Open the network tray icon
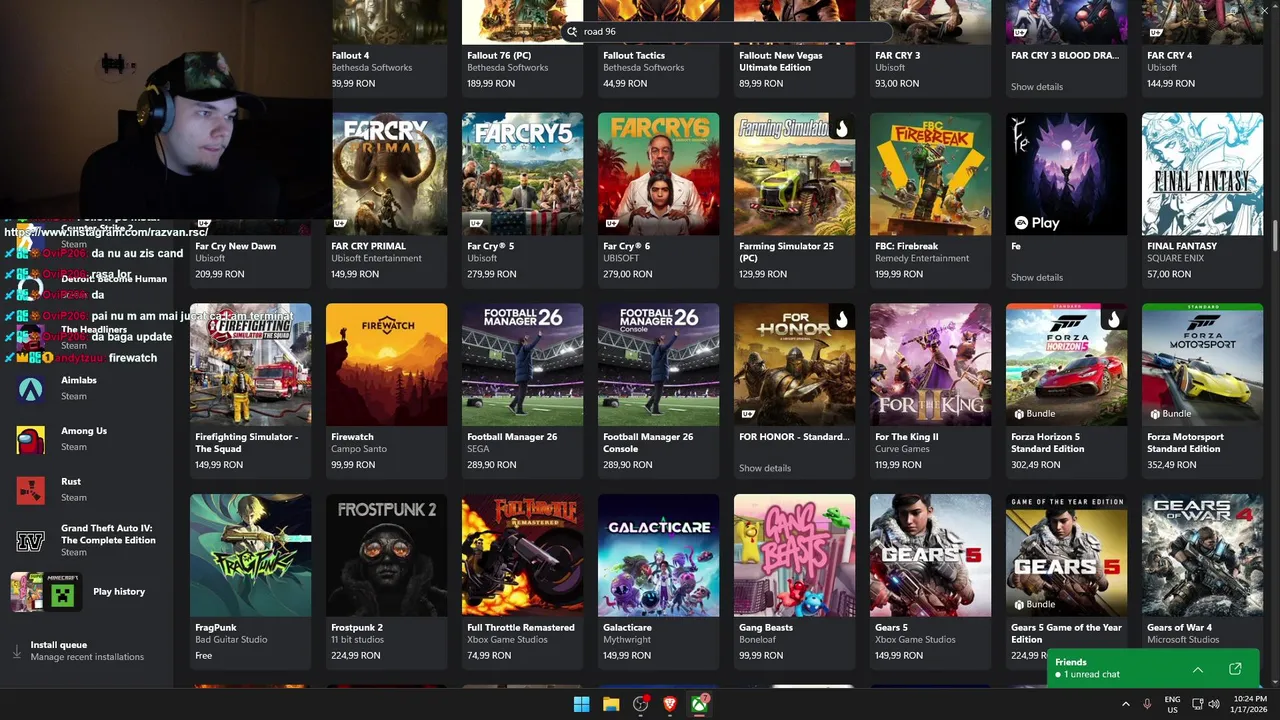The width and height of the screenshot is (1280, 720). 1198,704
